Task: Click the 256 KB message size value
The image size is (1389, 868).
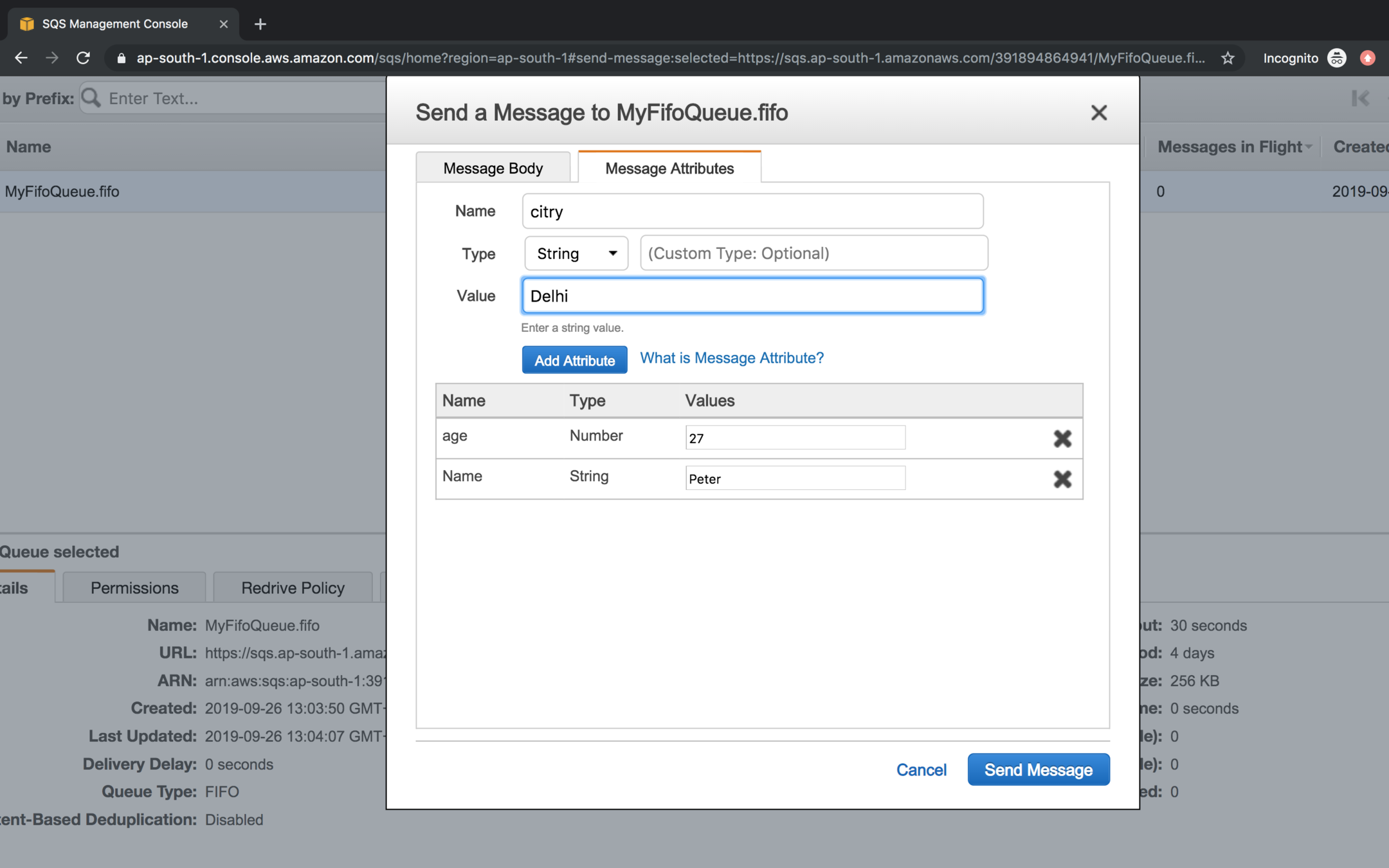Action: tap(1195, 680)
